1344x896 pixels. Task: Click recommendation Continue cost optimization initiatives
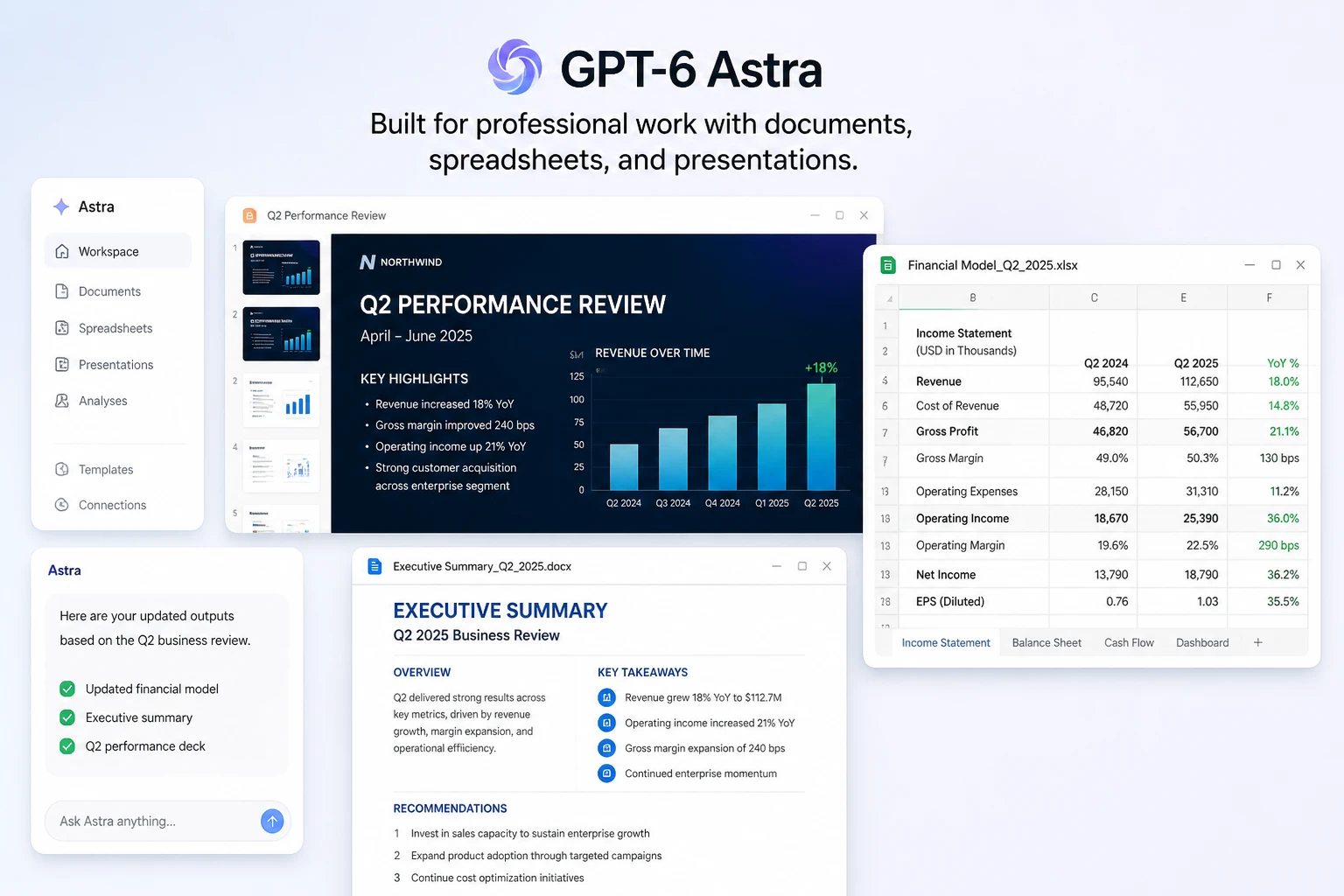pos(497,878)
